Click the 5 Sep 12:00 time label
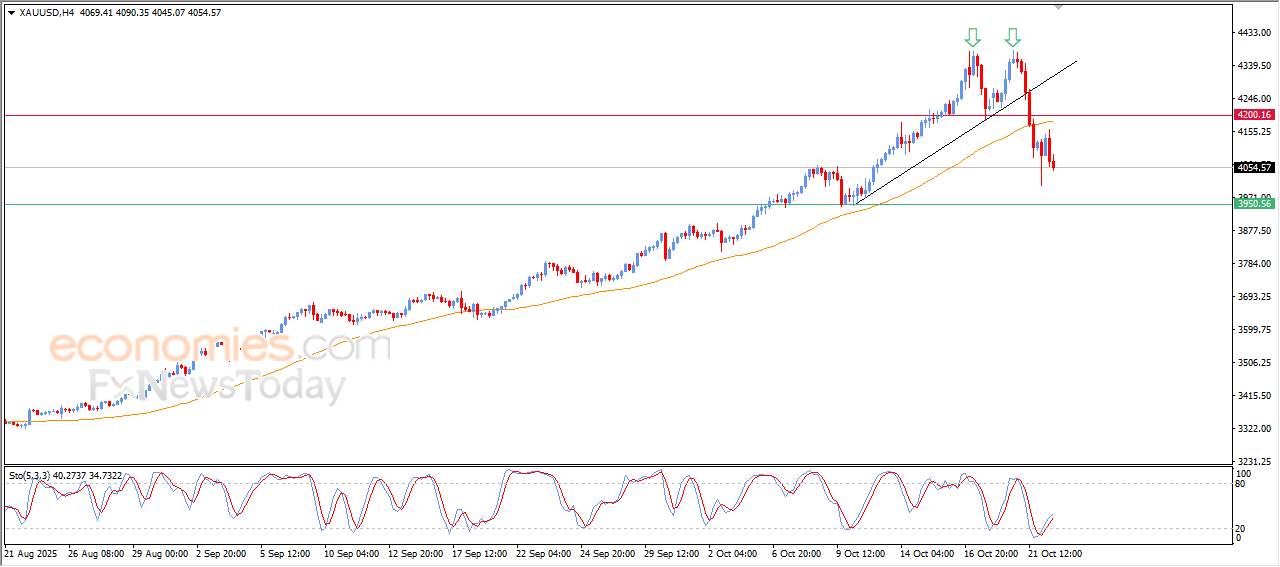 285,553
